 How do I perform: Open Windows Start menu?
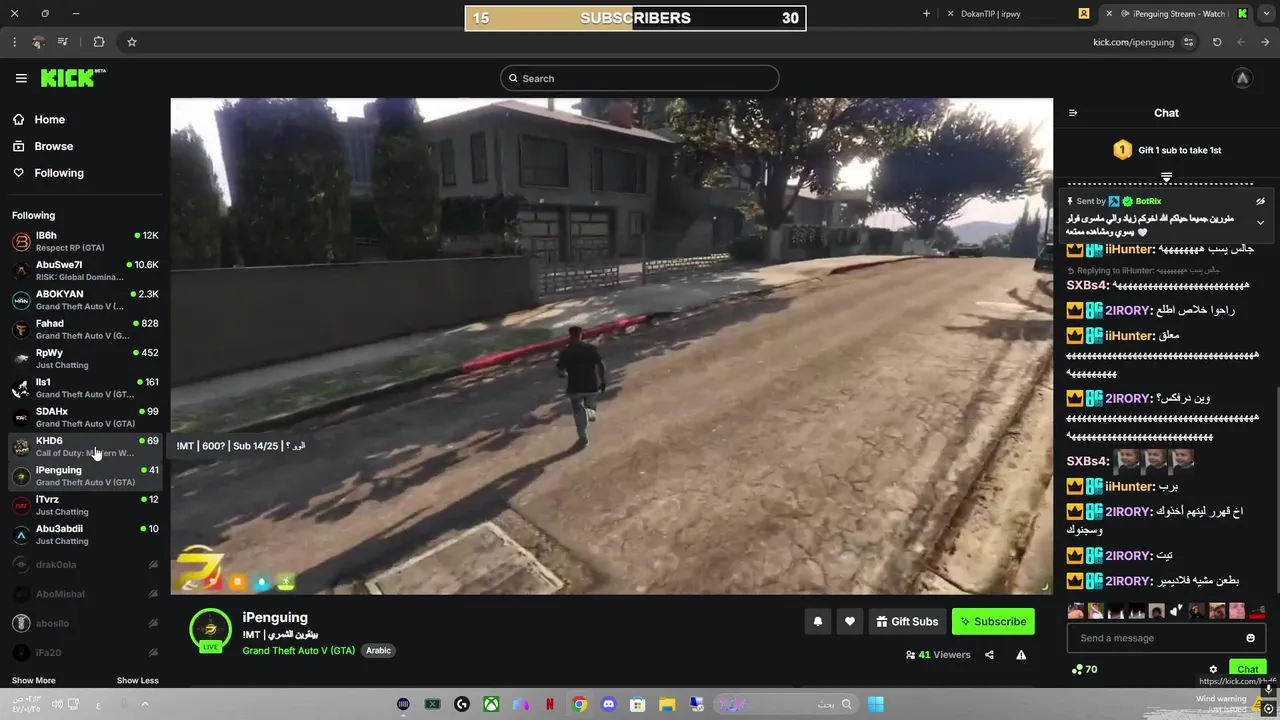(x=876, y=704)
